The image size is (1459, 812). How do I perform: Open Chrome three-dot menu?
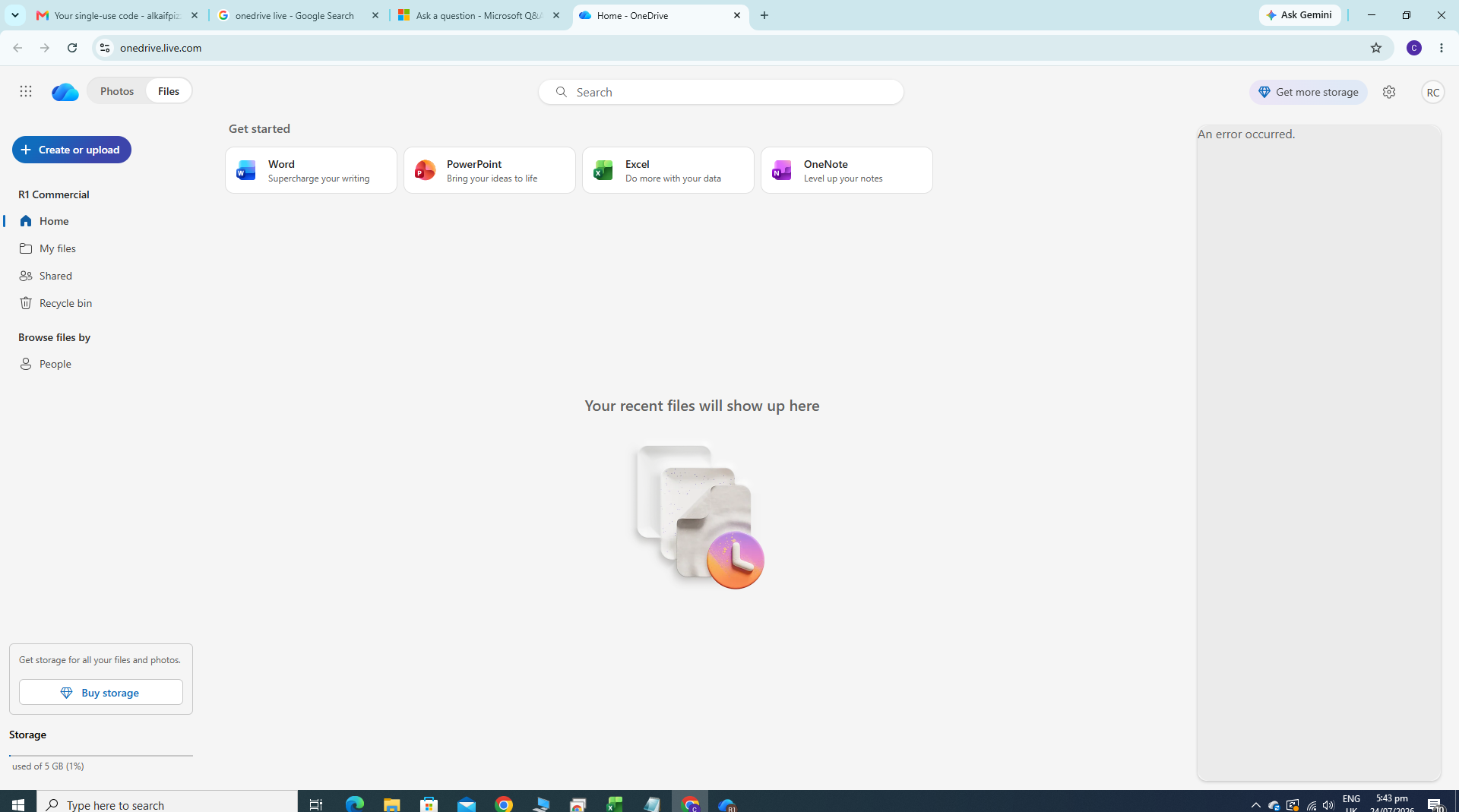(x=1442, y=48)
